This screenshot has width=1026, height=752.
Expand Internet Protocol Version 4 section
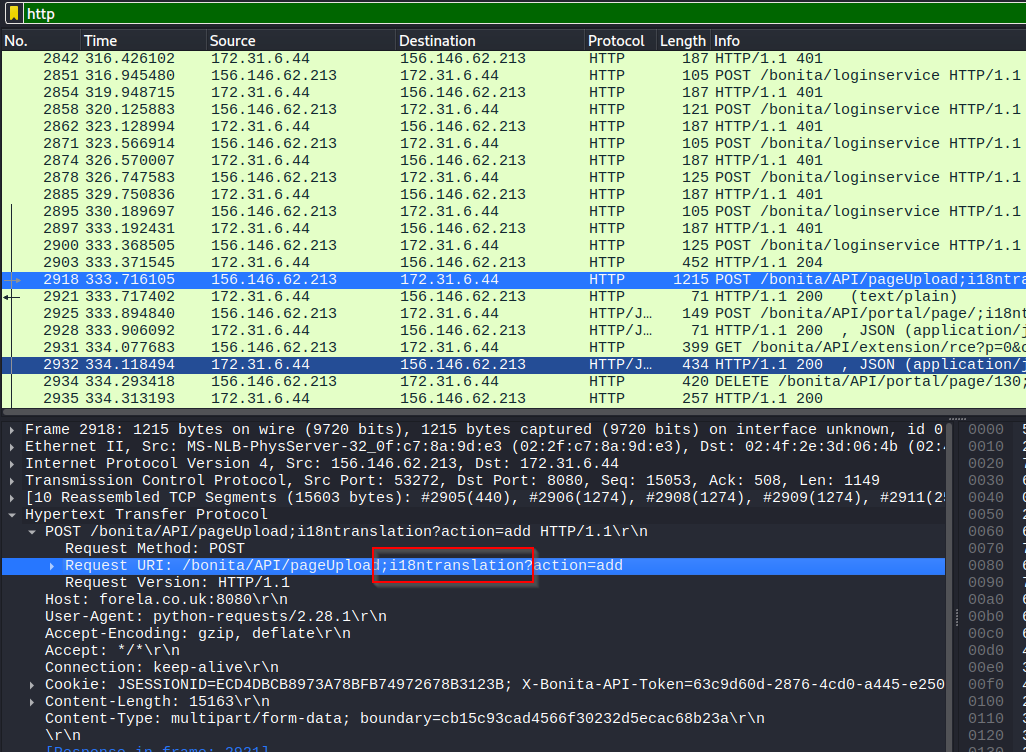[12, 464]
